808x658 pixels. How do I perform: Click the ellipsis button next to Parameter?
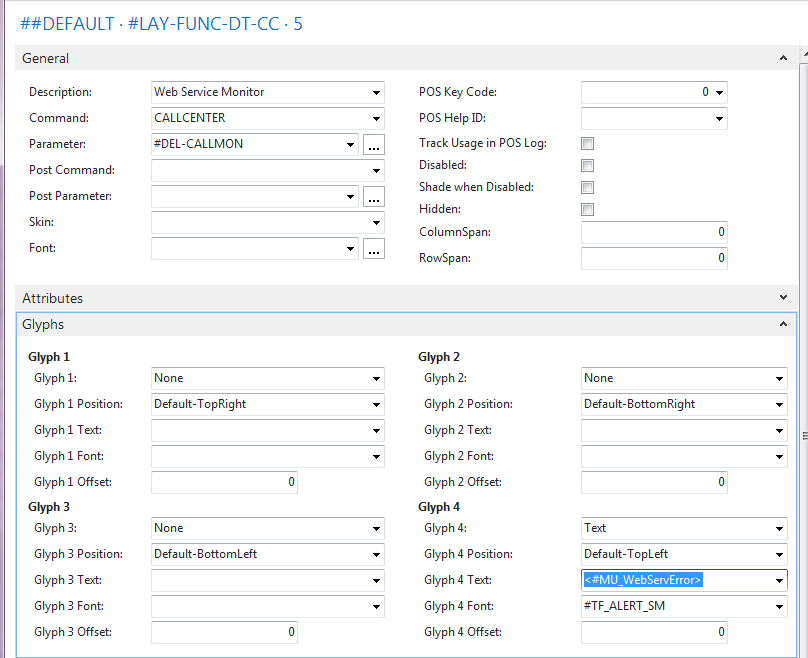pyautogui.click(x=374, y=144)
